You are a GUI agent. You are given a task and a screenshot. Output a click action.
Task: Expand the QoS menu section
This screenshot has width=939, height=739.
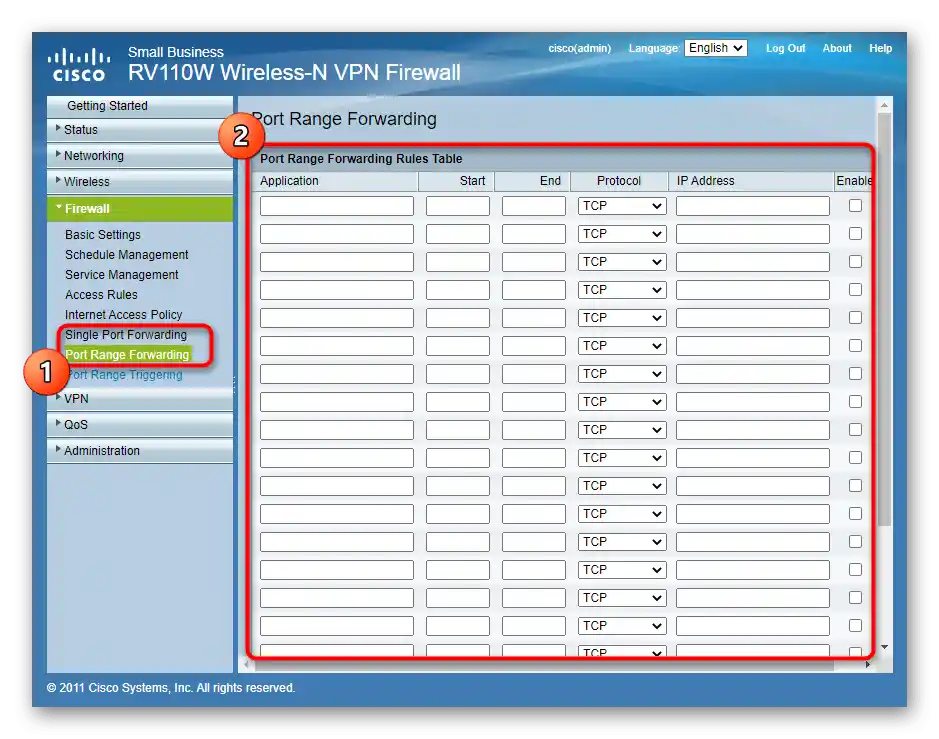coord(140,425)
